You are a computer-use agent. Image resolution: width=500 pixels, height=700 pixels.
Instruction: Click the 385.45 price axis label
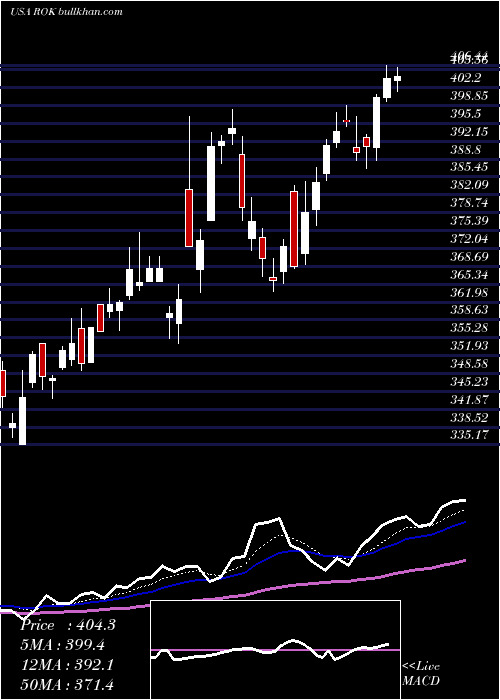tap(469, 167)
